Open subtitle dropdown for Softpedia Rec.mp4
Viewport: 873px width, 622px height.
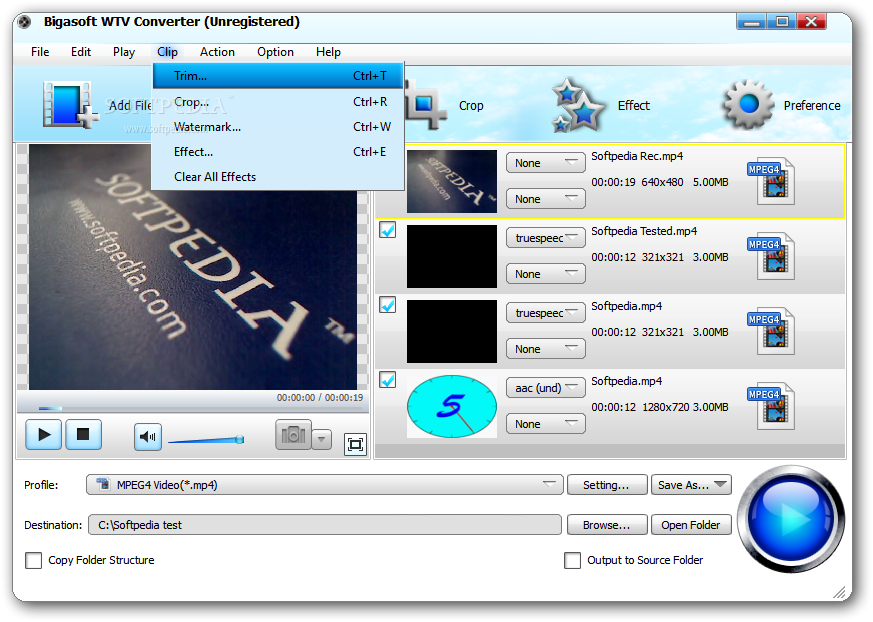click(x=546, y=199)
